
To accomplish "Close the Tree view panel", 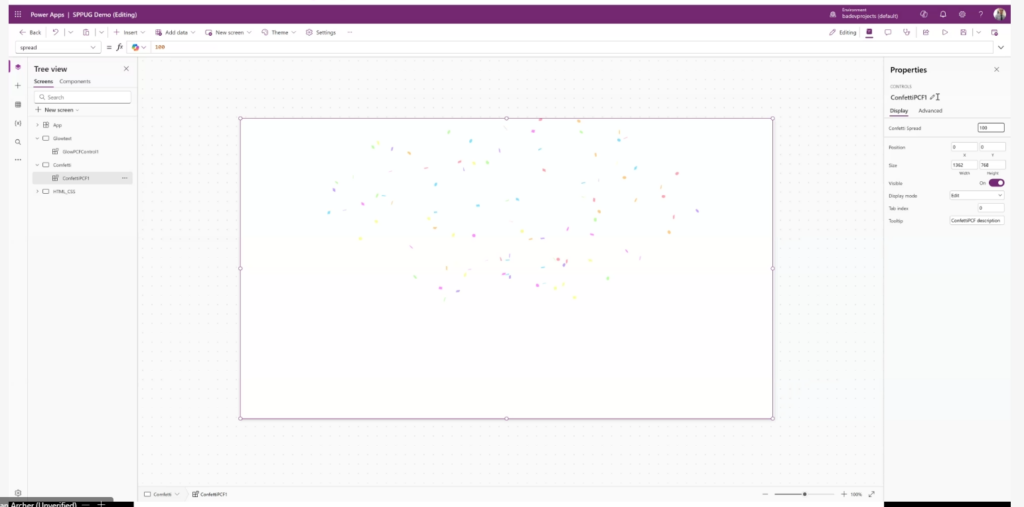I will click(x=126, y=69).
